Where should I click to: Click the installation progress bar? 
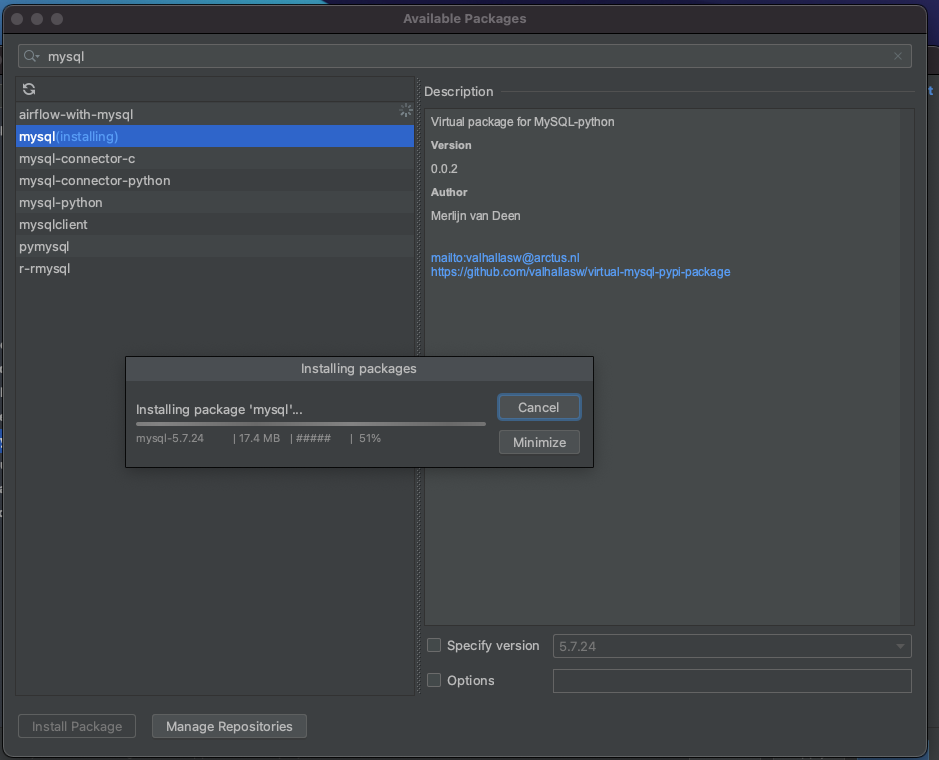point(311,424)
